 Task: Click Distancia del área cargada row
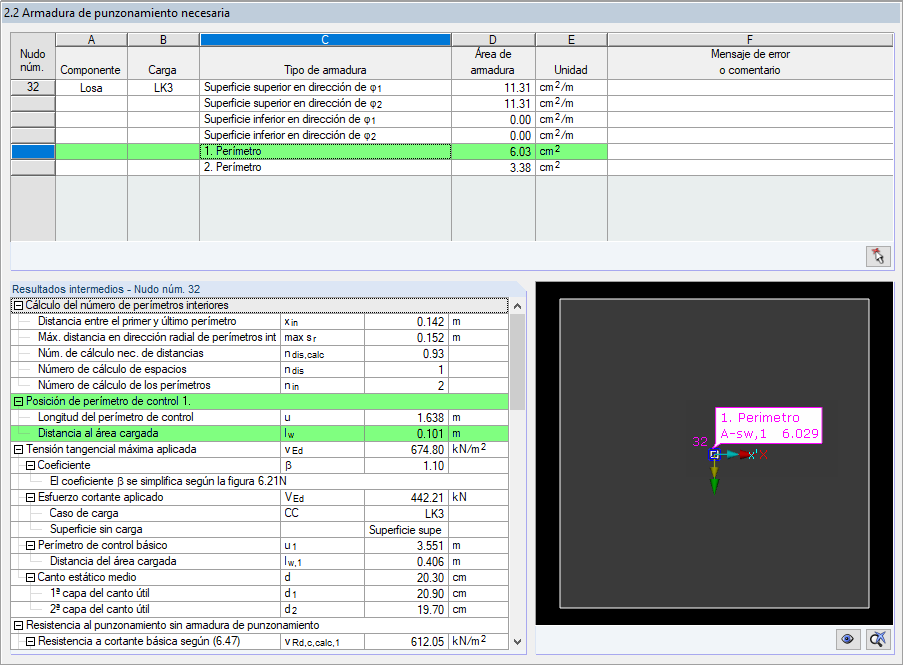[259, 561]
